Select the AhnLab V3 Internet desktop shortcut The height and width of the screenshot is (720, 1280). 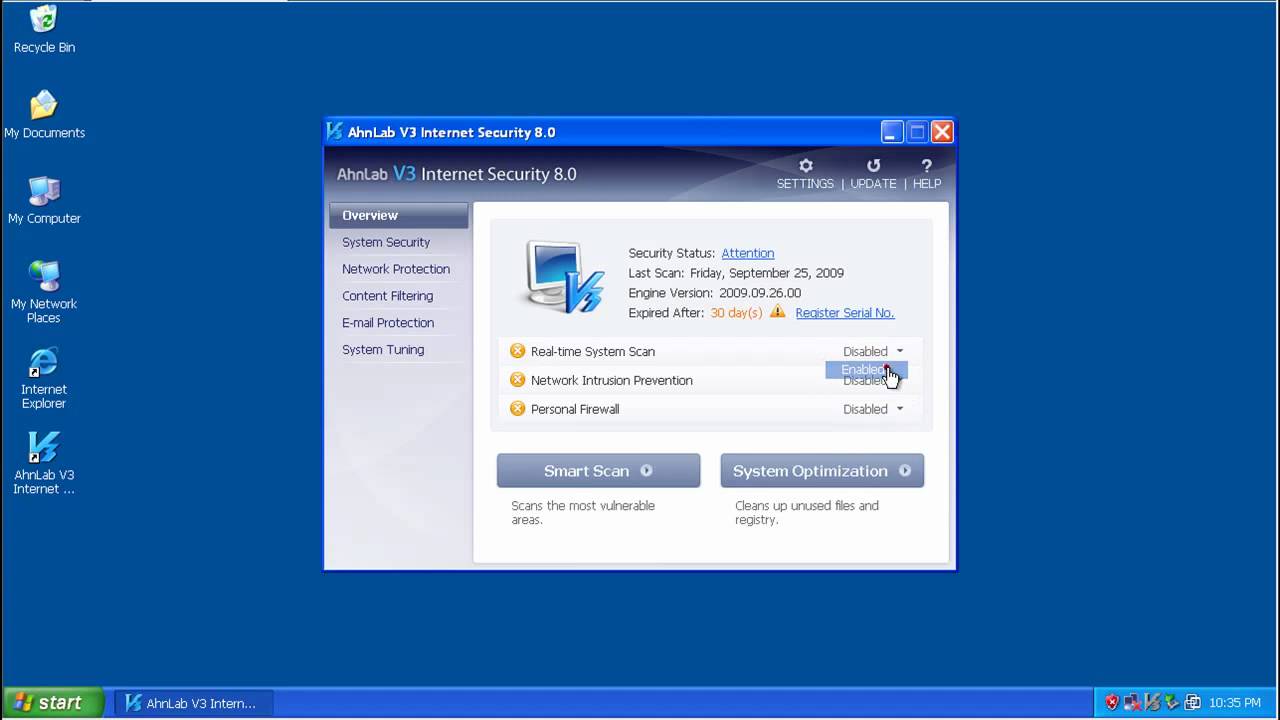44,463
